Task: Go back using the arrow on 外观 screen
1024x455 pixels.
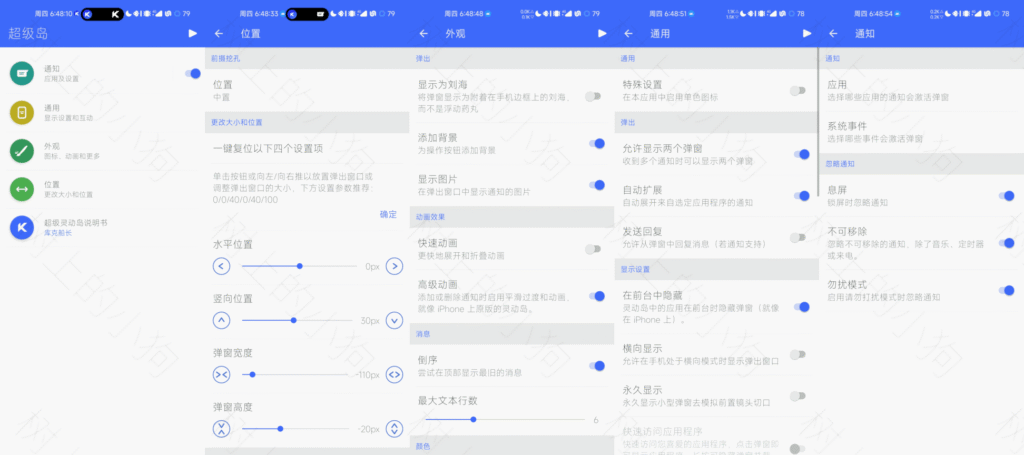Action: click(x=423, y=33)
